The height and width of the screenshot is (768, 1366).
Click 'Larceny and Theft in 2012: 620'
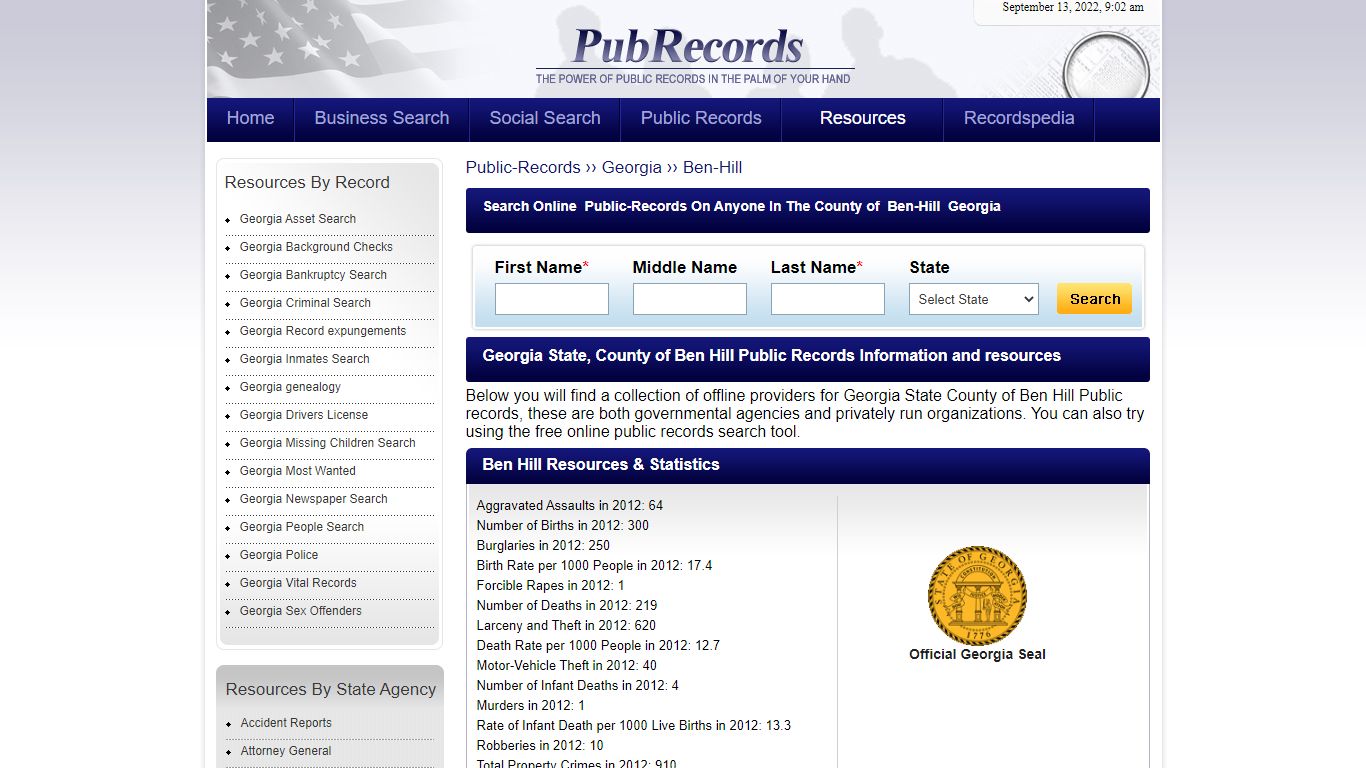coord(566,626)
